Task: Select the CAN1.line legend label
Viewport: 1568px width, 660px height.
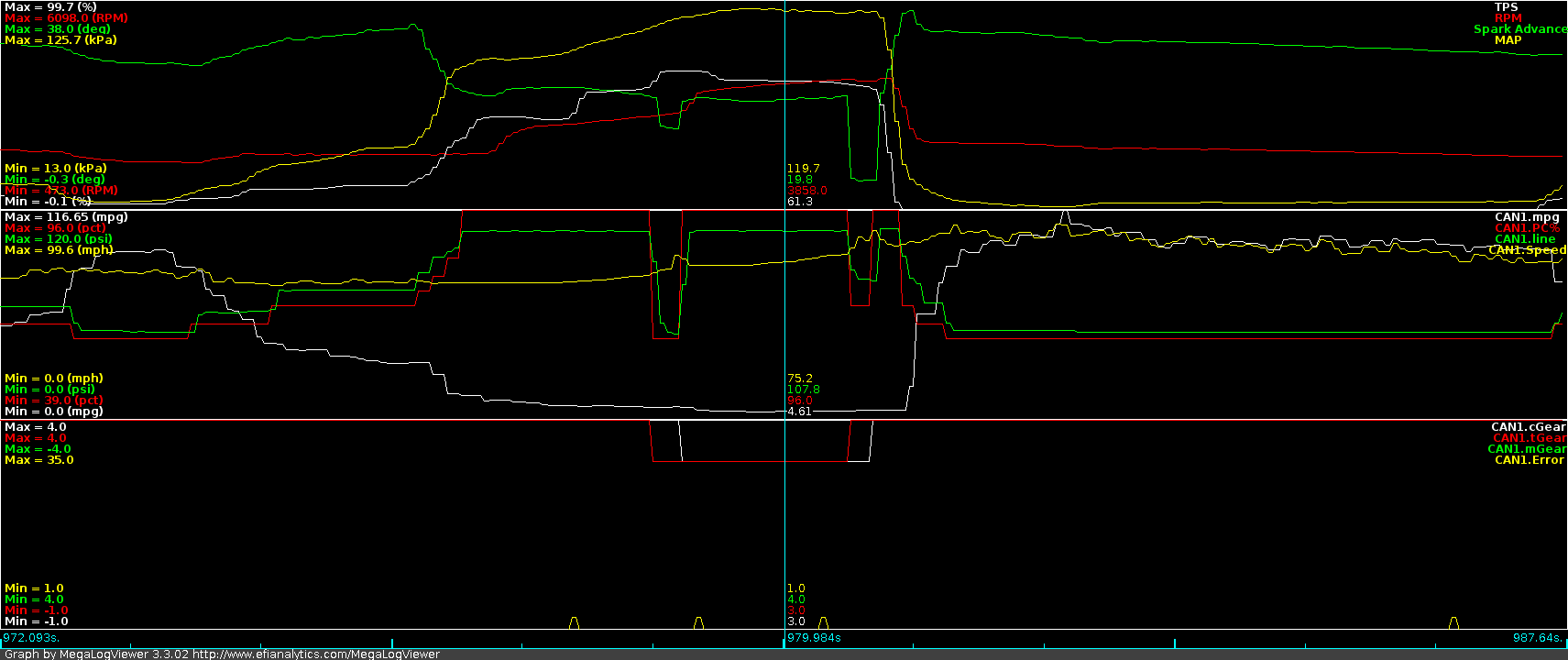Action: pyautogui.click(x=1525, y=239)
